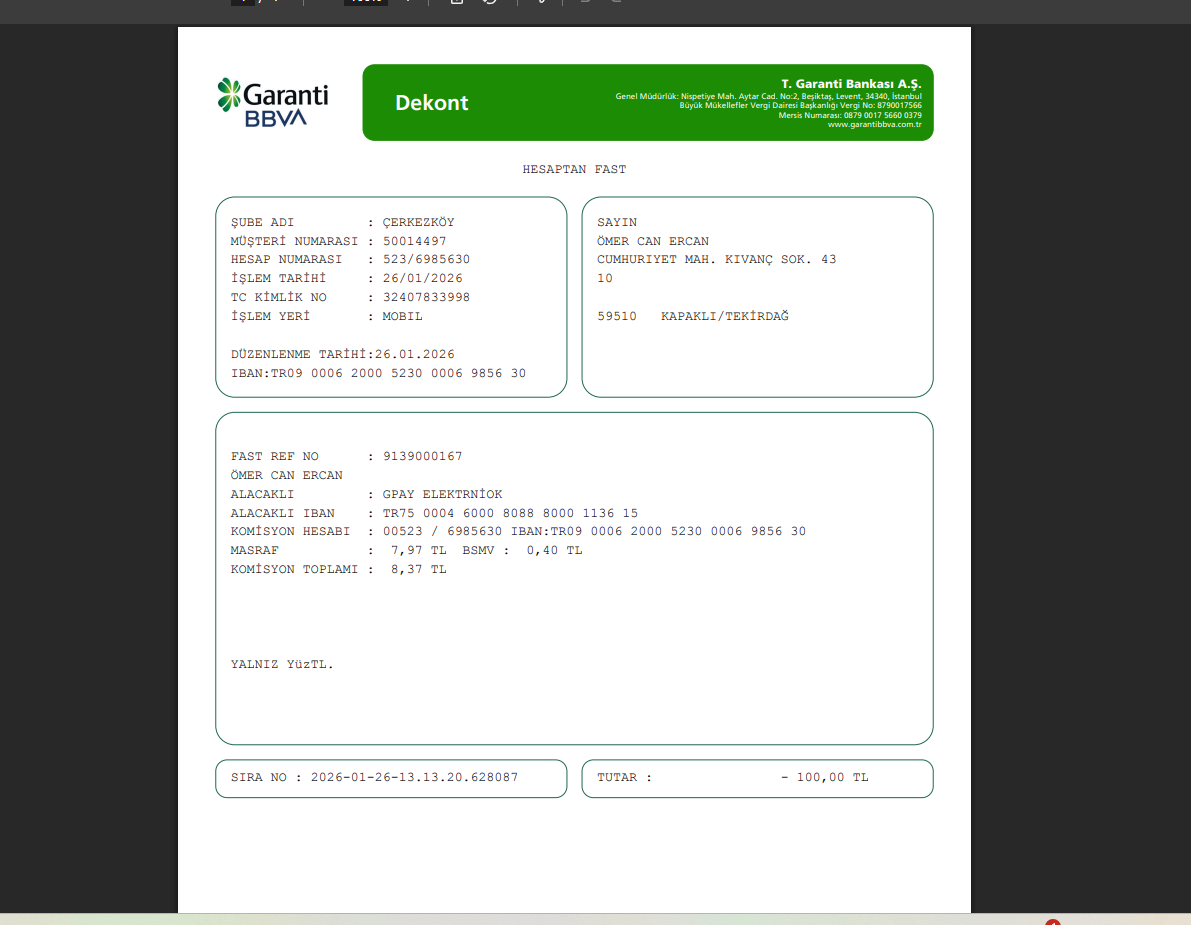1191x925 pixels.
Task: Select 'T. Garanti Bankası A.Ş.' title
Action: [851, 84]
